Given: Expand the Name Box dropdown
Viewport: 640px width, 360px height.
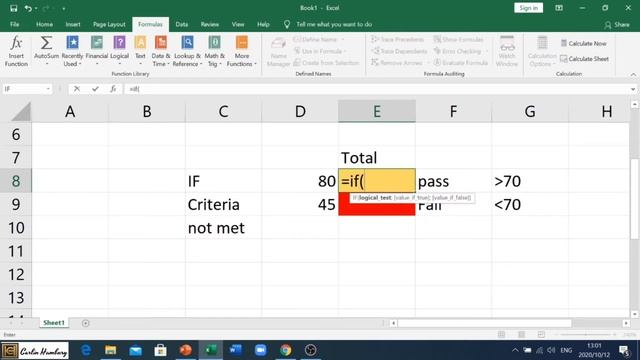Looking at the screenshot, I should click(x=48, y=89).
